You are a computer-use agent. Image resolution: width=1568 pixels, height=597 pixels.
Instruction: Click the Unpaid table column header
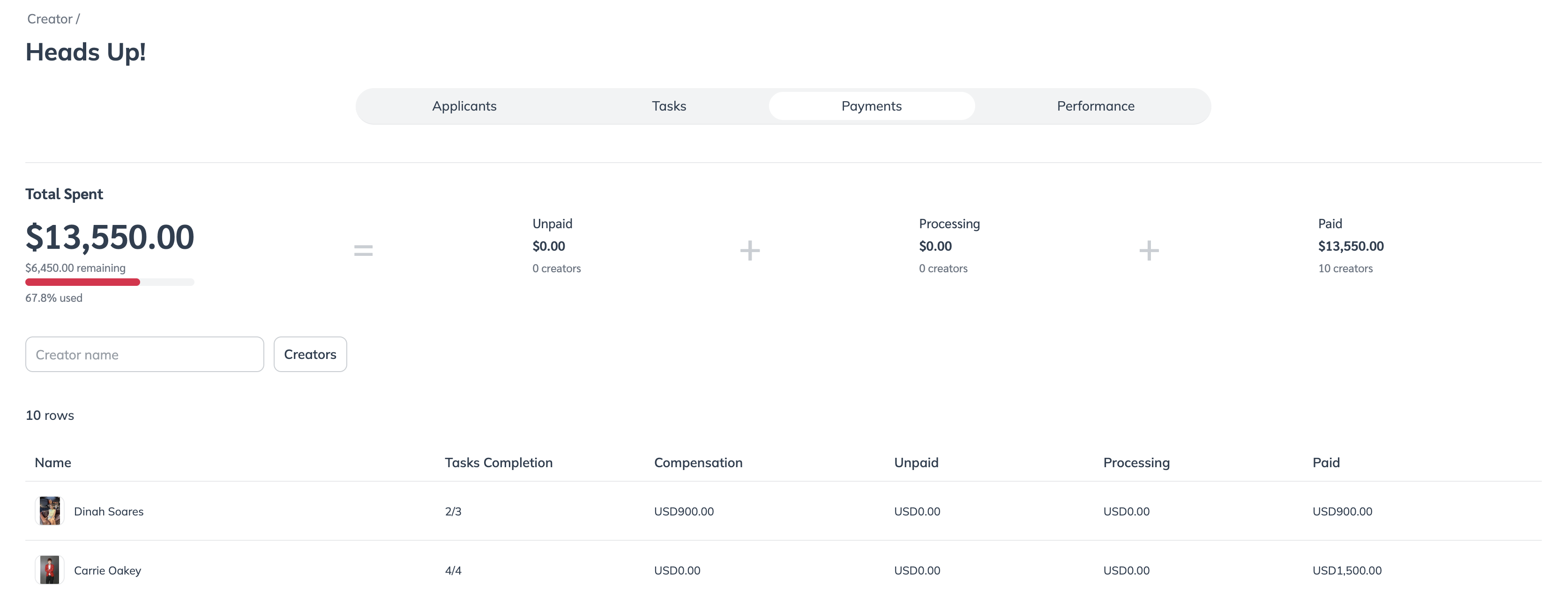click(916, 463)
